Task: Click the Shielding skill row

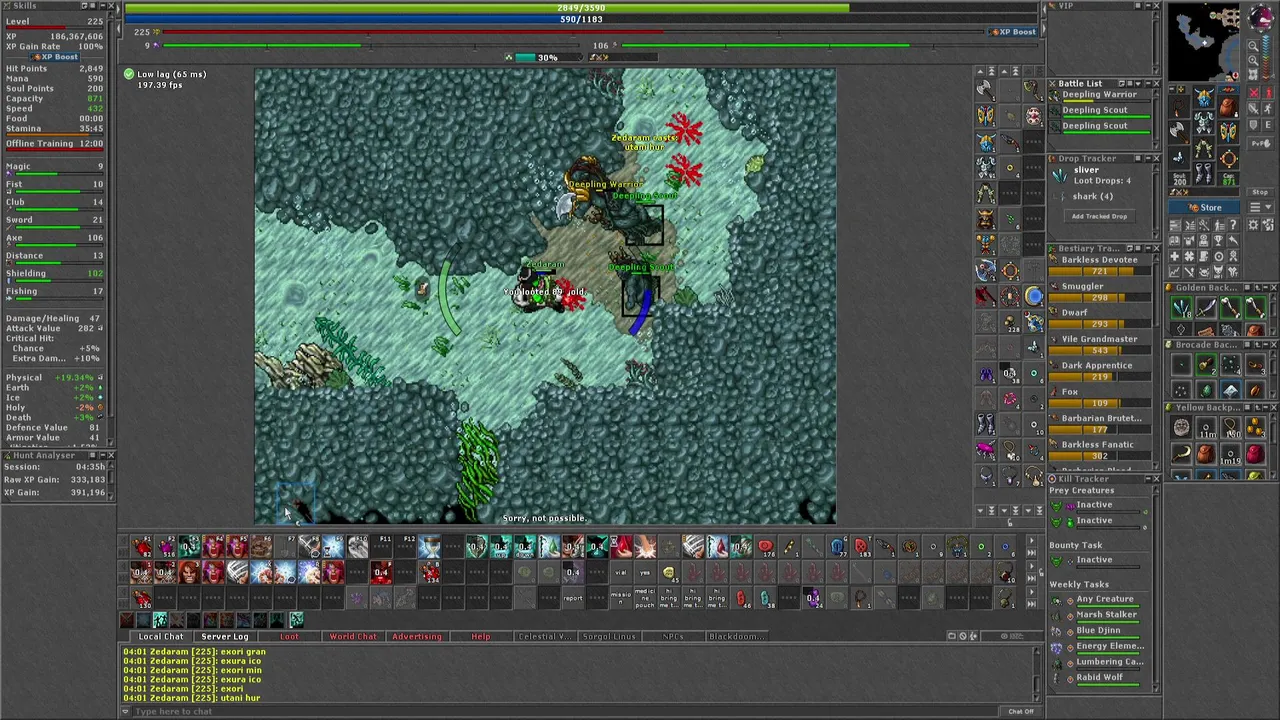Action: click(x=55, y=275)
